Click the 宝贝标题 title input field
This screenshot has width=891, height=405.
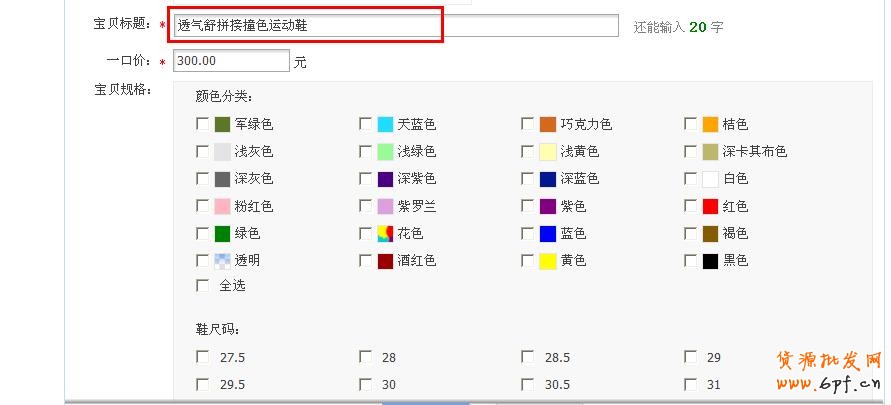click(x=395, y=26)
